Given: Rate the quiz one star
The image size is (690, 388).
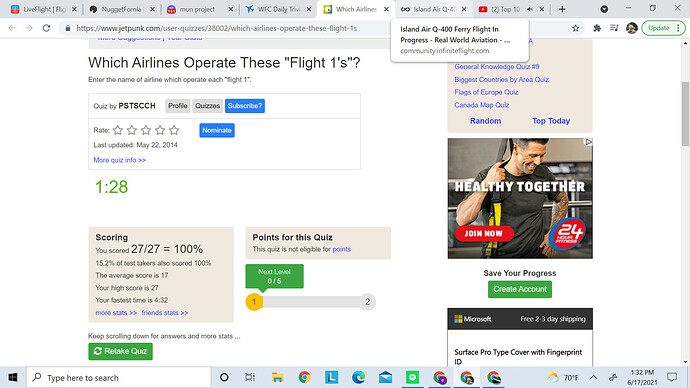Looking at the screenshot, I should pos(117,130).
